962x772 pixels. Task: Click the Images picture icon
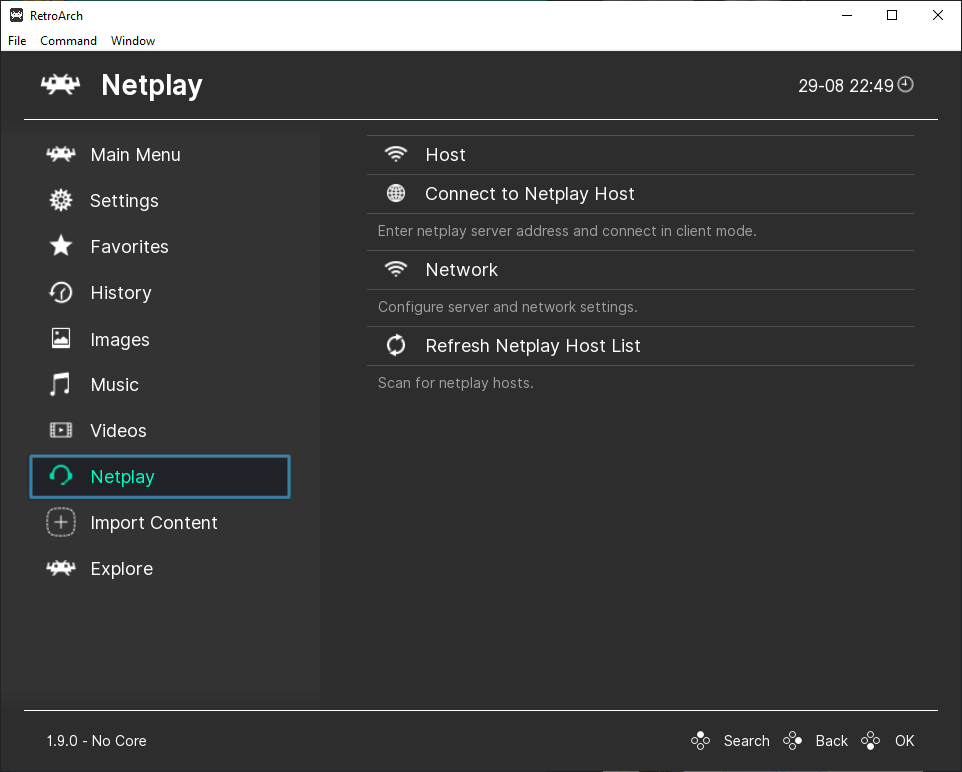[61, 339]
